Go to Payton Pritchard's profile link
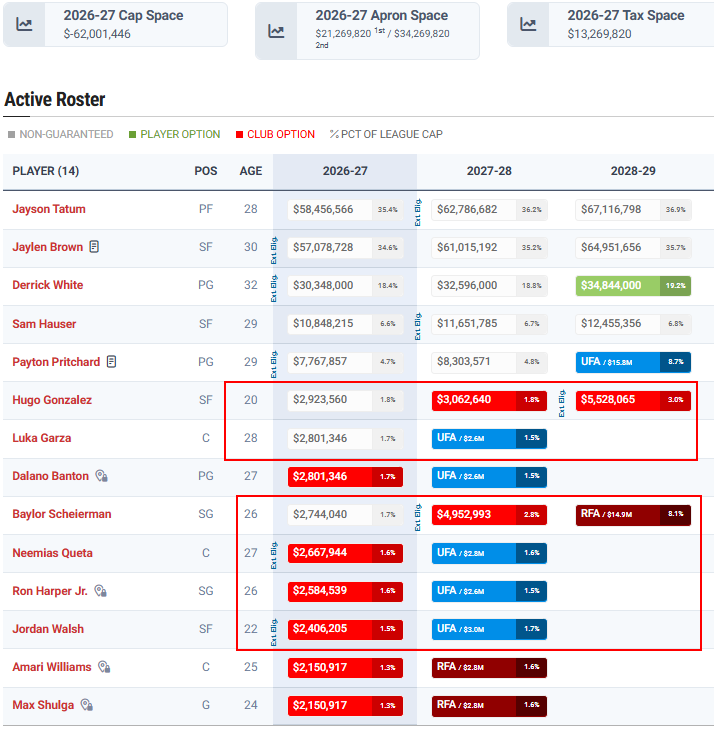Screen dimensions: 714x743 tap(56, 362)
